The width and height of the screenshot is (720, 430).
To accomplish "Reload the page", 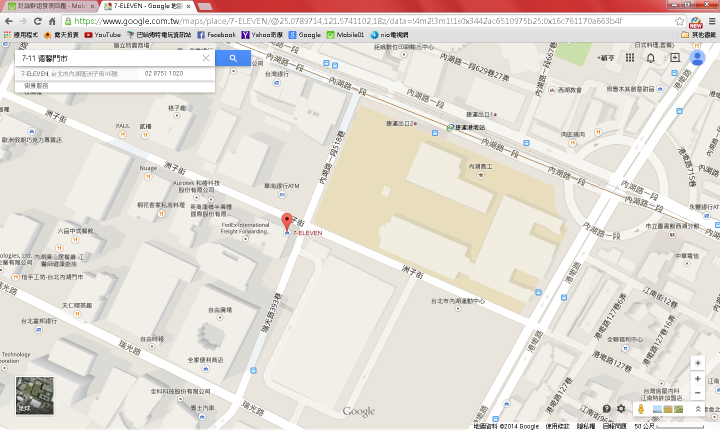I will pos(38,21).
